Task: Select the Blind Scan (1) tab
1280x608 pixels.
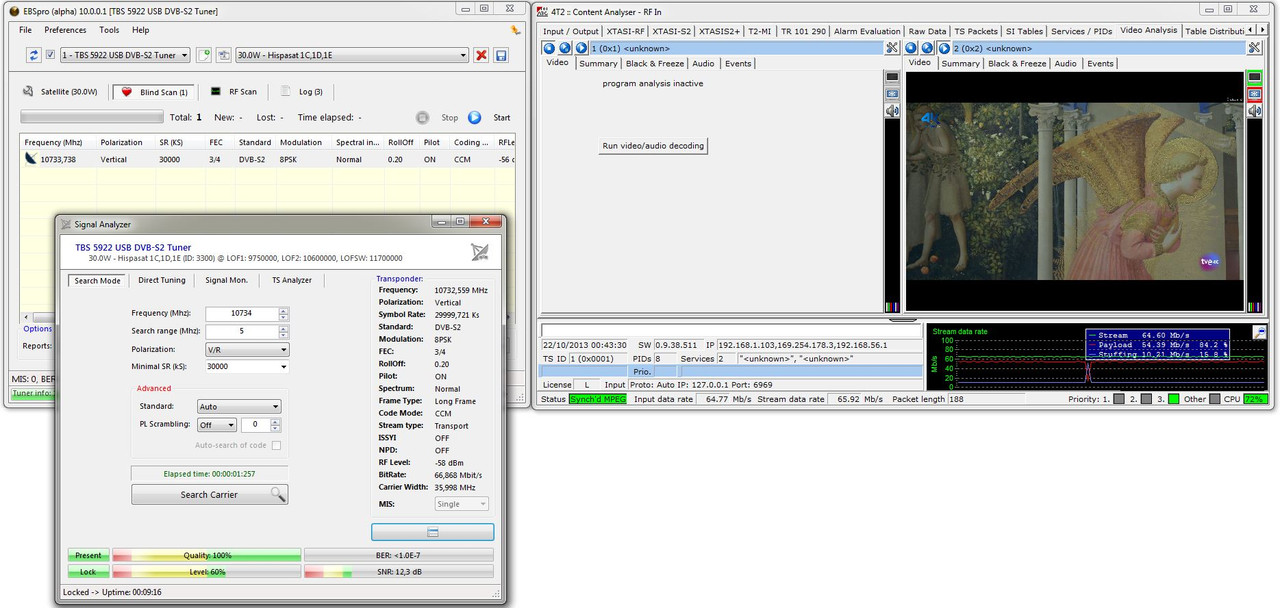Action: 154,91
